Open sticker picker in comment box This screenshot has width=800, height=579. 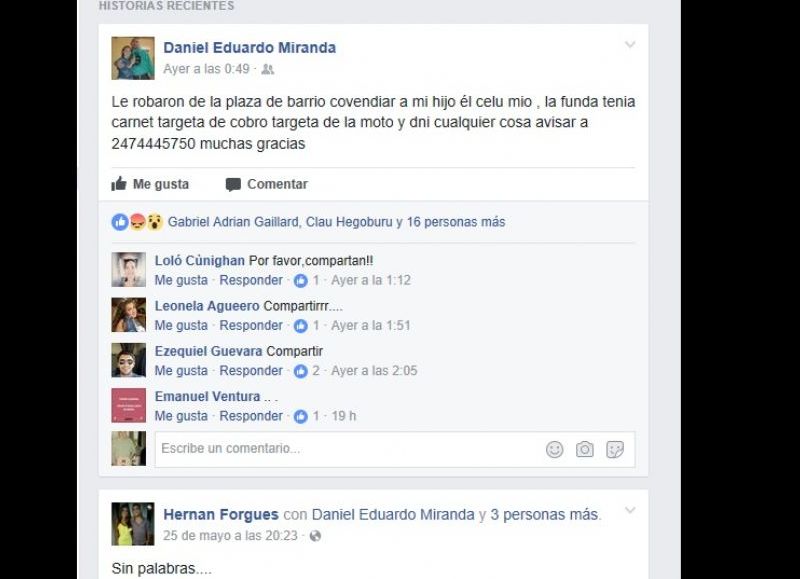click(615, 449)
